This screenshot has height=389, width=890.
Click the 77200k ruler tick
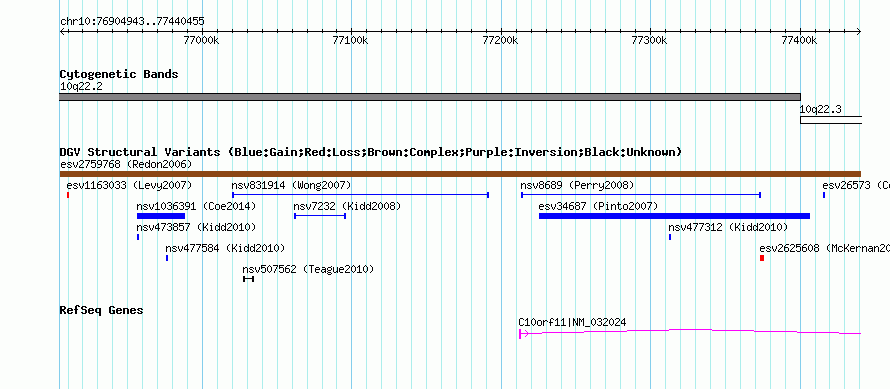[x=501, y=40]
